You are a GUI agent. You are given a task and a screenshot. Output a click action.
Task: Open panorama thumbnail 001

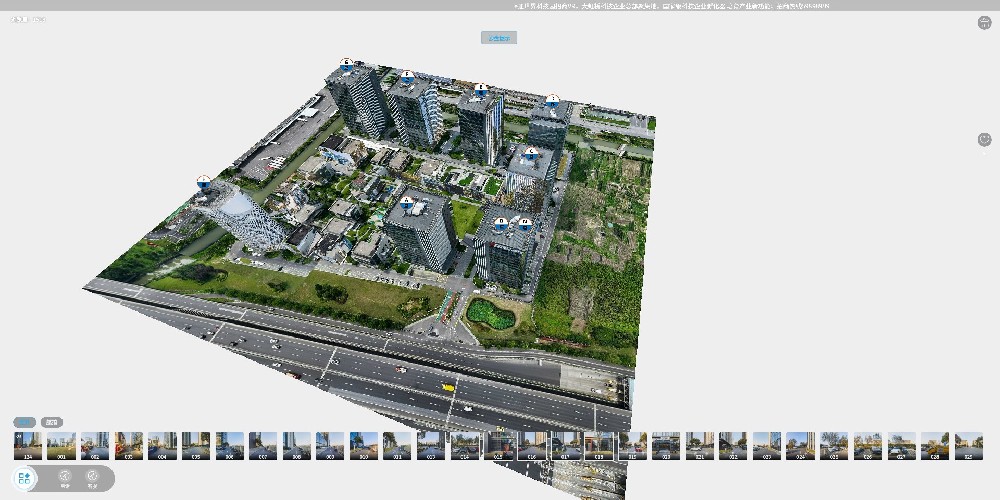[61, 446]
